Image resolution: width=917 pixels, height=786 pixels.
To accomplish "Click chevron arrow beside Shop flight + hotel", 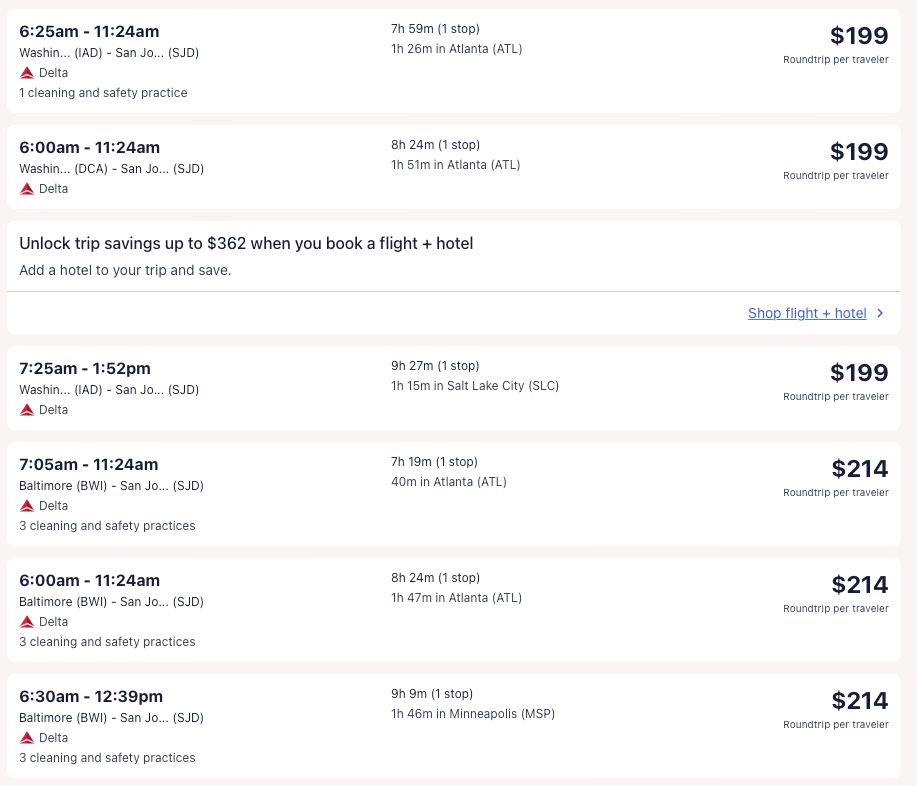I will [880, 313].
